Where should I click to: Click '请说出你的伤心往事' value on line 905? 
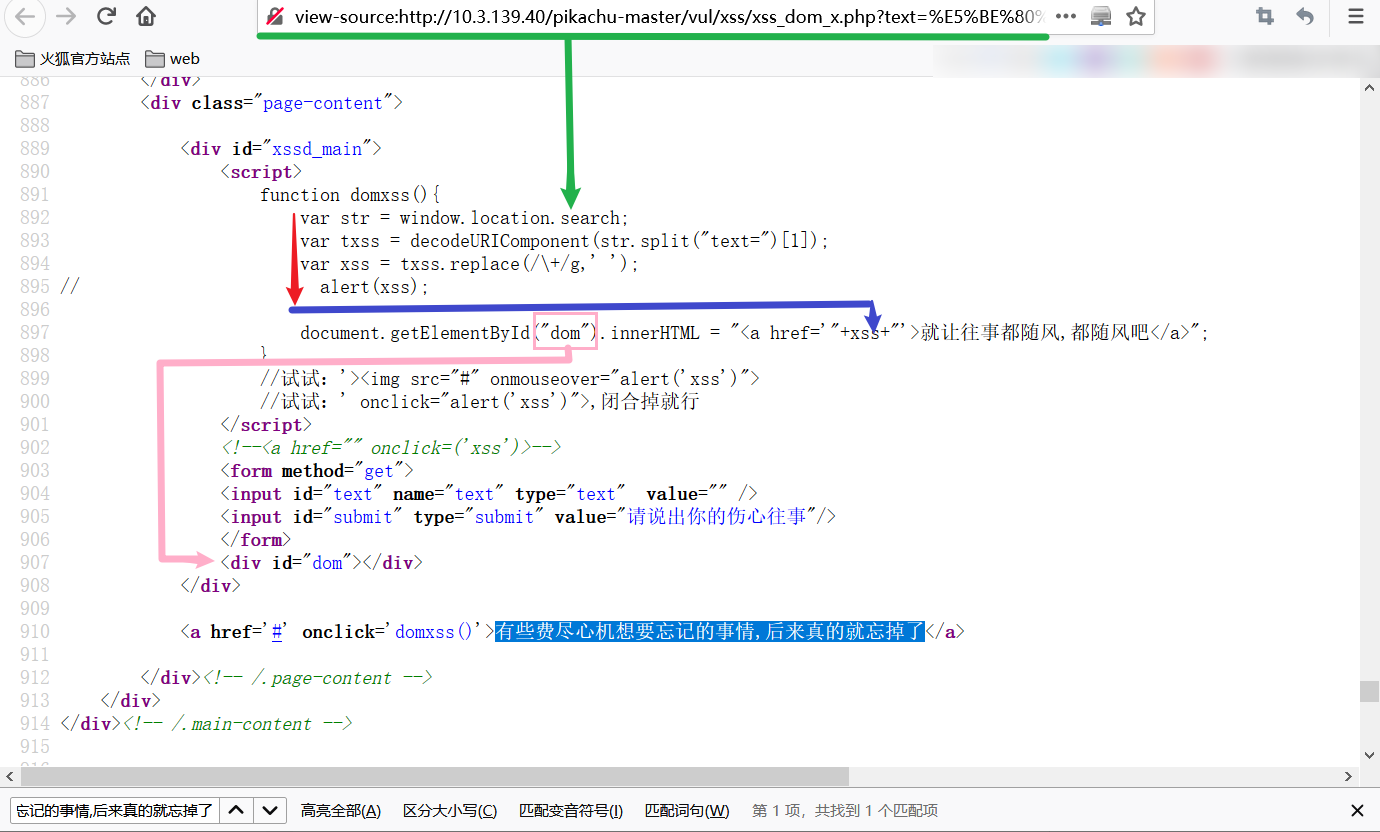click(x=716, y=517)
